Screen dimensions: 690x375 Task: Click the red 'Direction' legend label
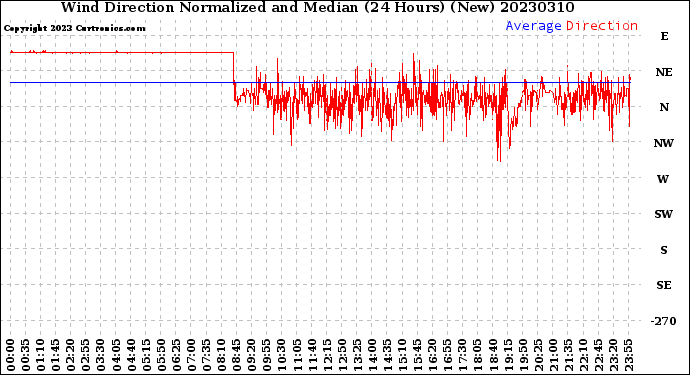[x=602, y=26]
